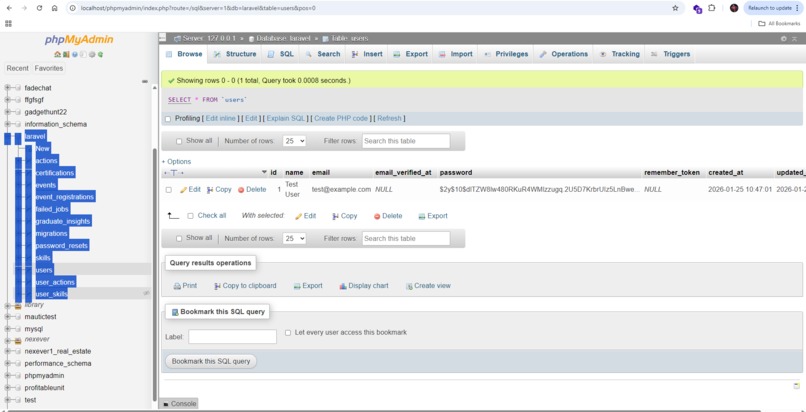Expand the information_schema database node

click(x=8, y=124)
